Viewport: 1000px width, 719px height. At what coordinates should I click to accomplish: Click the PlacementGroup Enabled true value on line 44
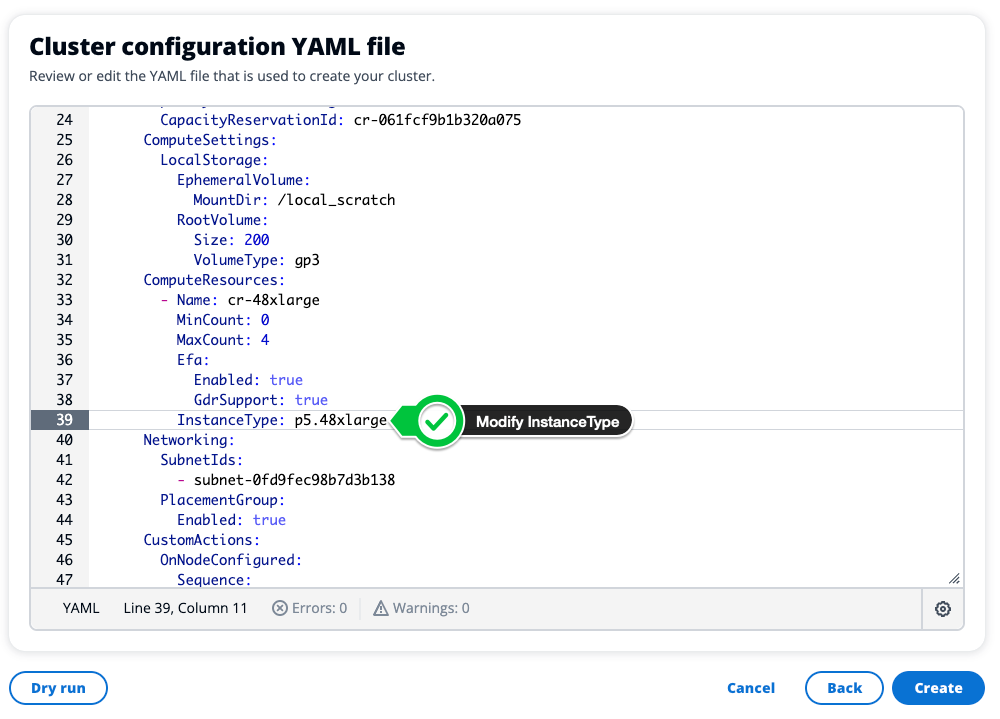pos(269,520)
